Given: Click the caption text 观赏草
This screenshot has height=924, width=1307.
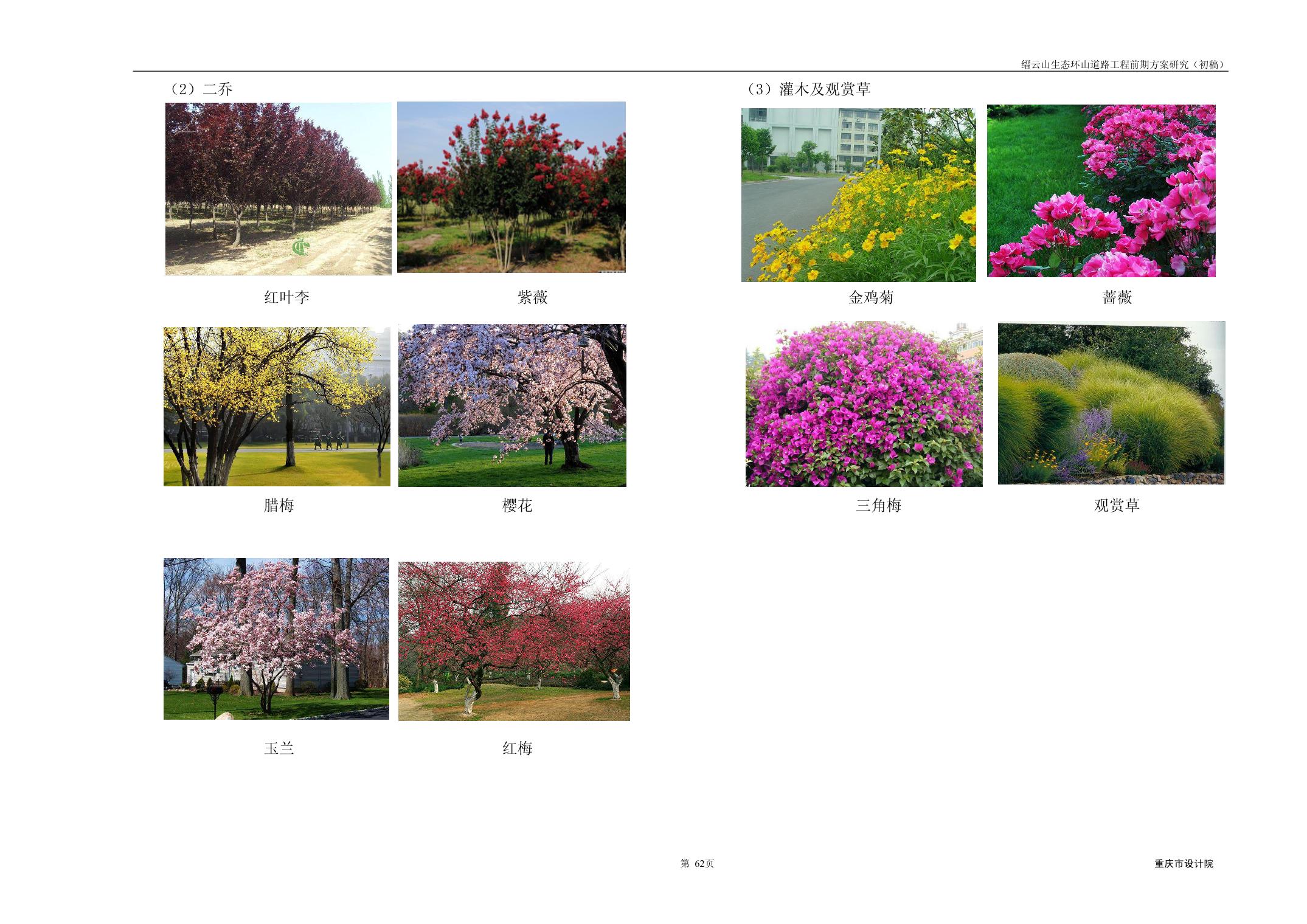Looking at the screenshot, I should (1117, 505).
